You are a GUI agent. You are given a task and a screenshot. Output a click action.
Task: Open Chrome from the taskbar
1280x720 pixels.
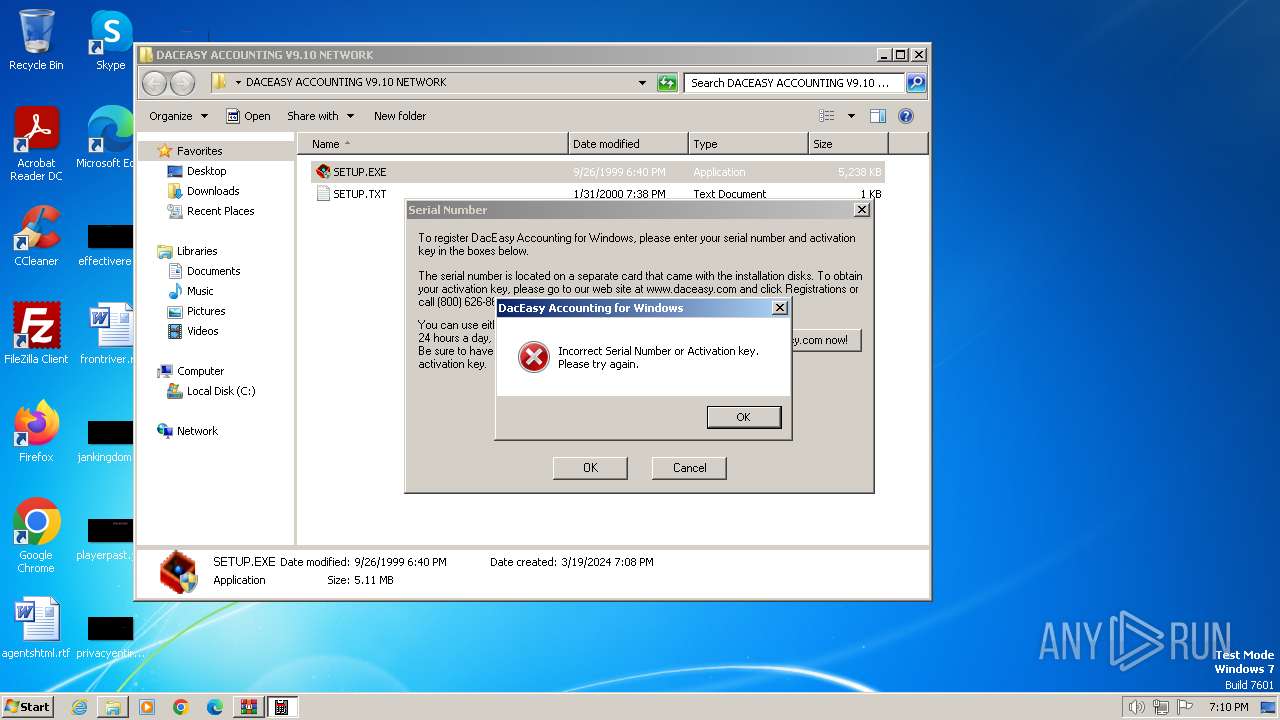[181, 707]
